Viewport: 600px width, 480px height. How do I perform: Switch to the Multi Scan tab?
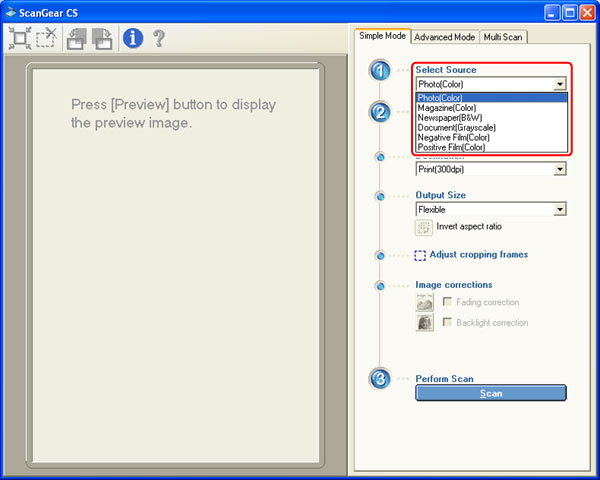pos(503,37)
